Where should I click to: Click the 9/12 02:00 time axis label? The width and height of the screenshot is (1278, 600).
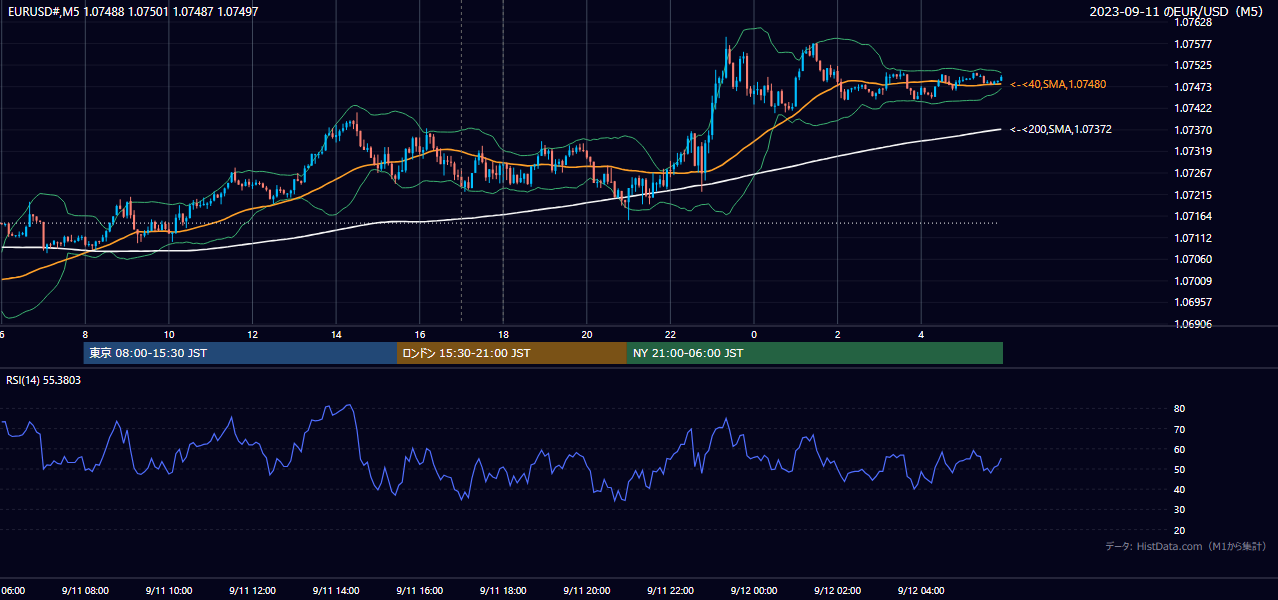tap(837, 591)
